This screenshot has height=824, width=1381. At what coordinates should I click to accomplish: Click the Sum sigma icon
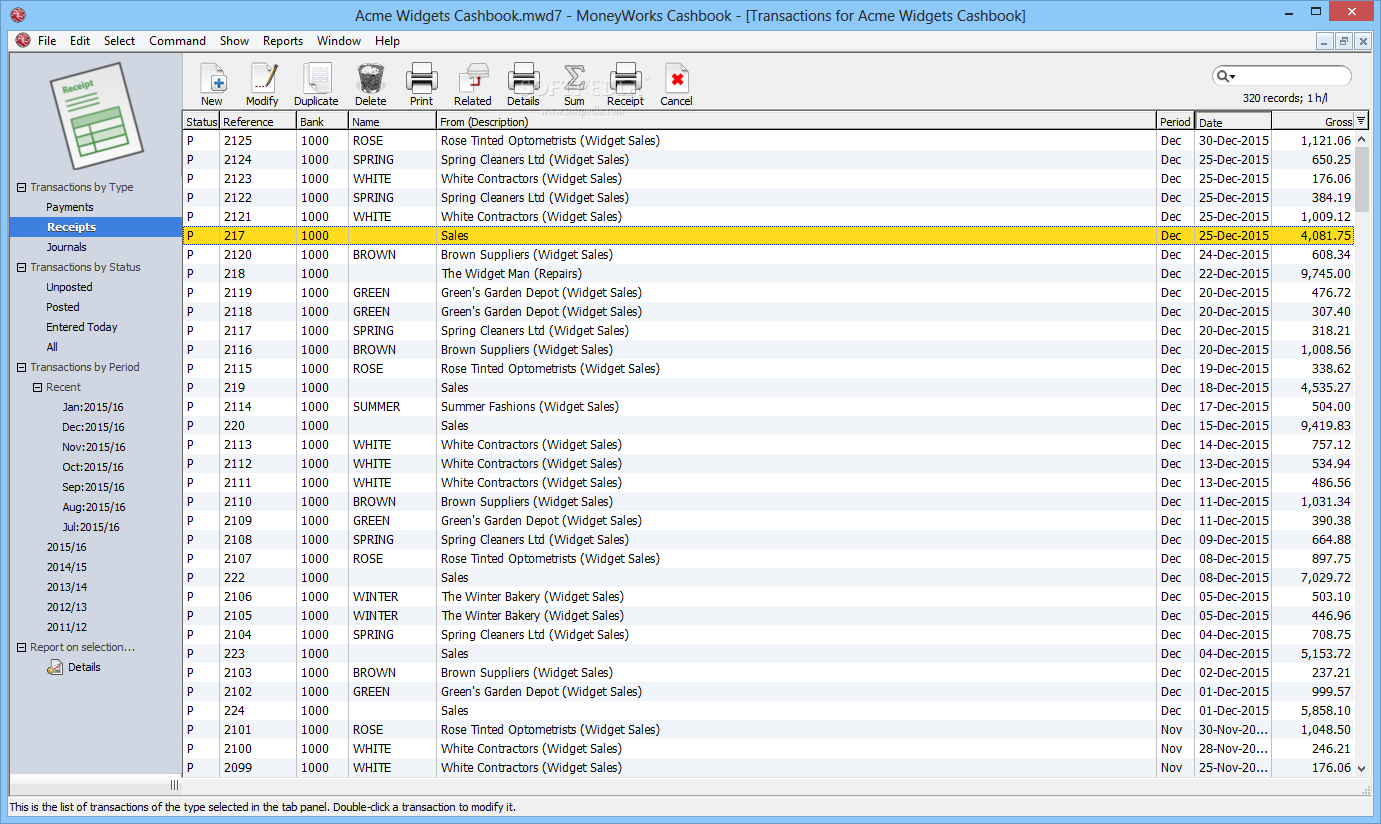coord(574,78)
